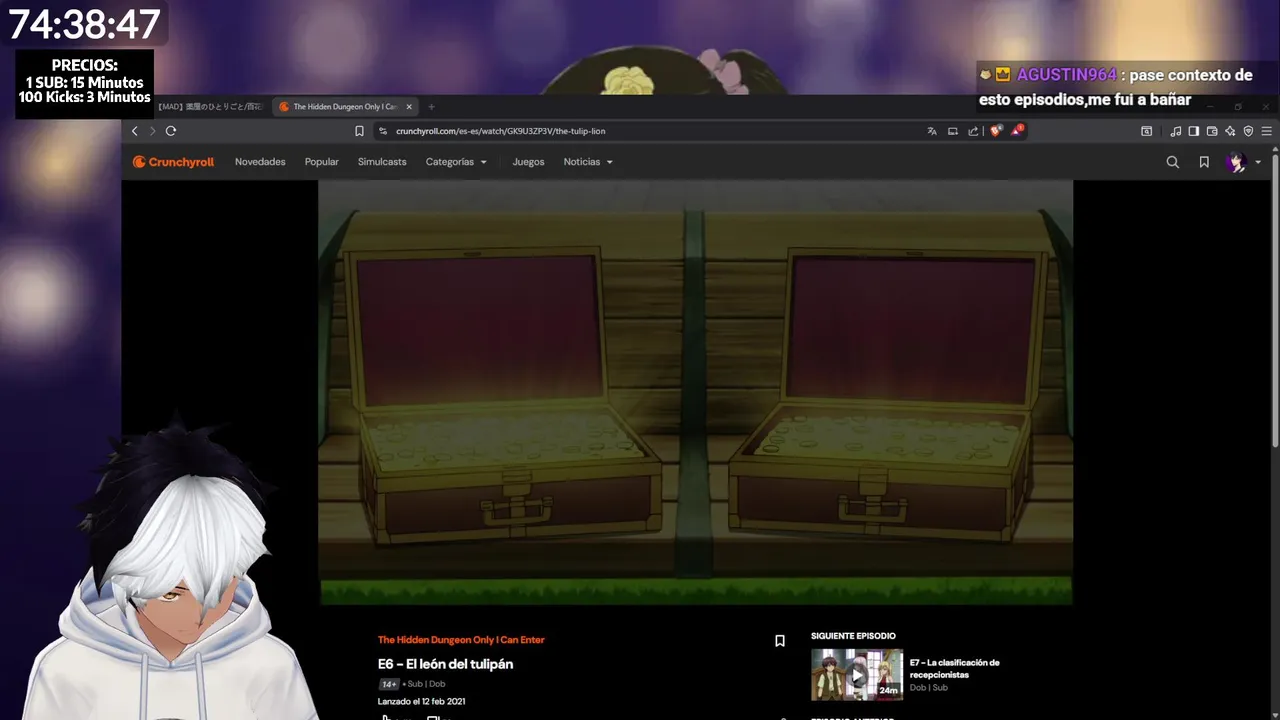Click the page vertical scrollbar
The width and height of the screenshot is (1280, 720).
click(x=1275, y=300)
